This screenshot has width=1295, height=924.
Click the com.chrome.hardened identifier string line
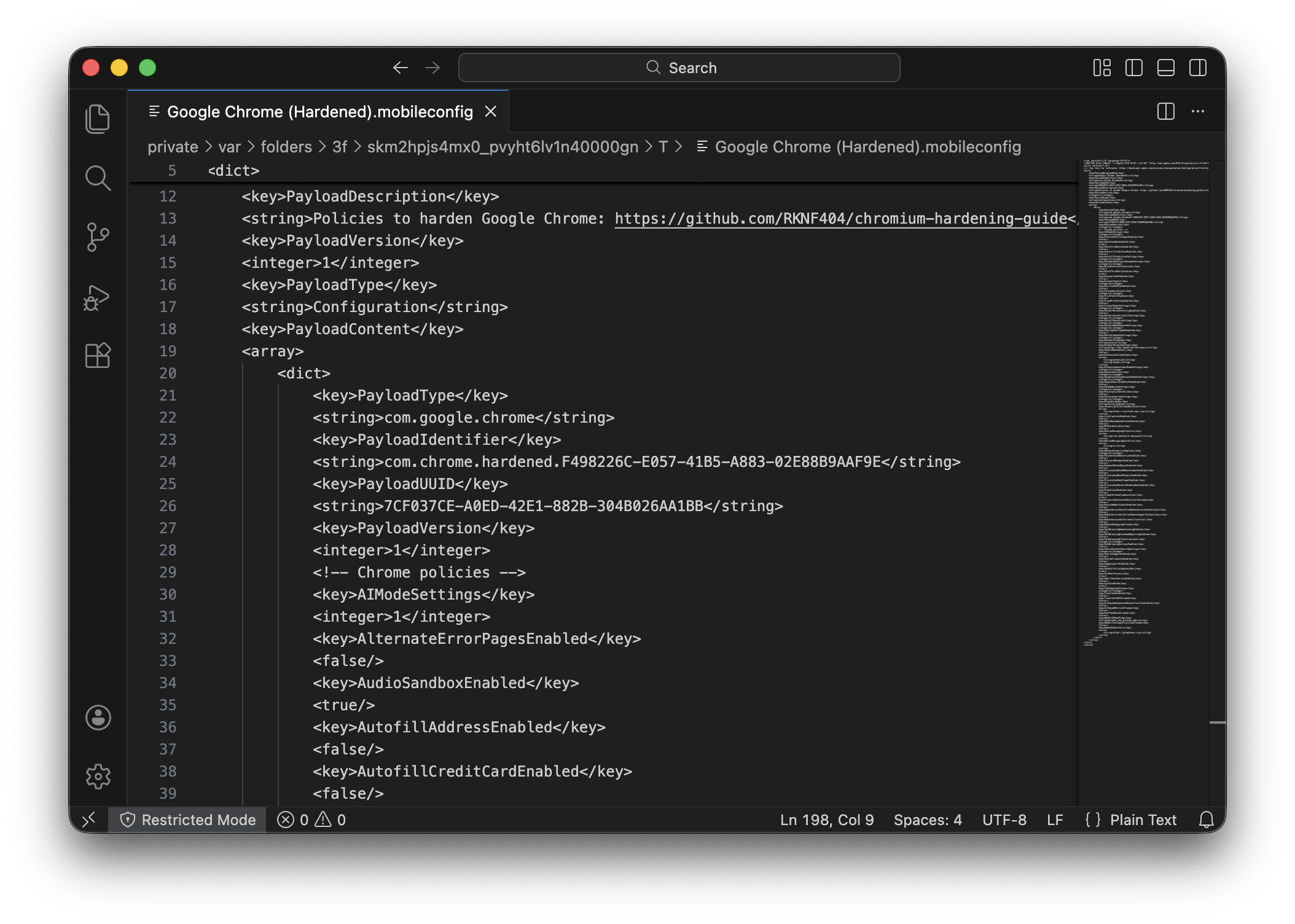coord(636,461)
